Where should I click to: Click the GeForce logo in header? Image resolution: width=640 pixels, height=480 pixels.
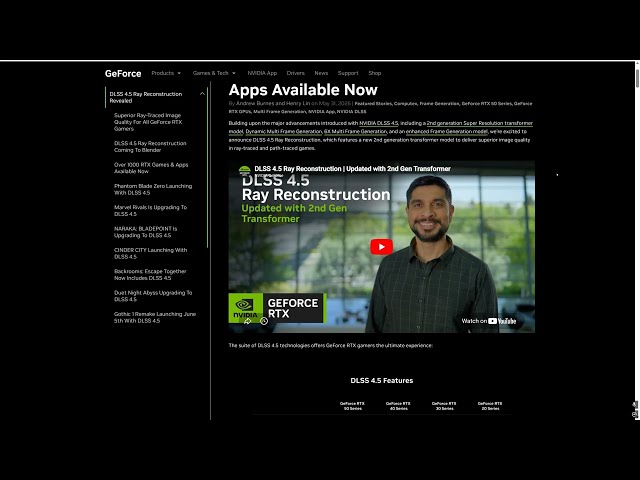[123, 73]
